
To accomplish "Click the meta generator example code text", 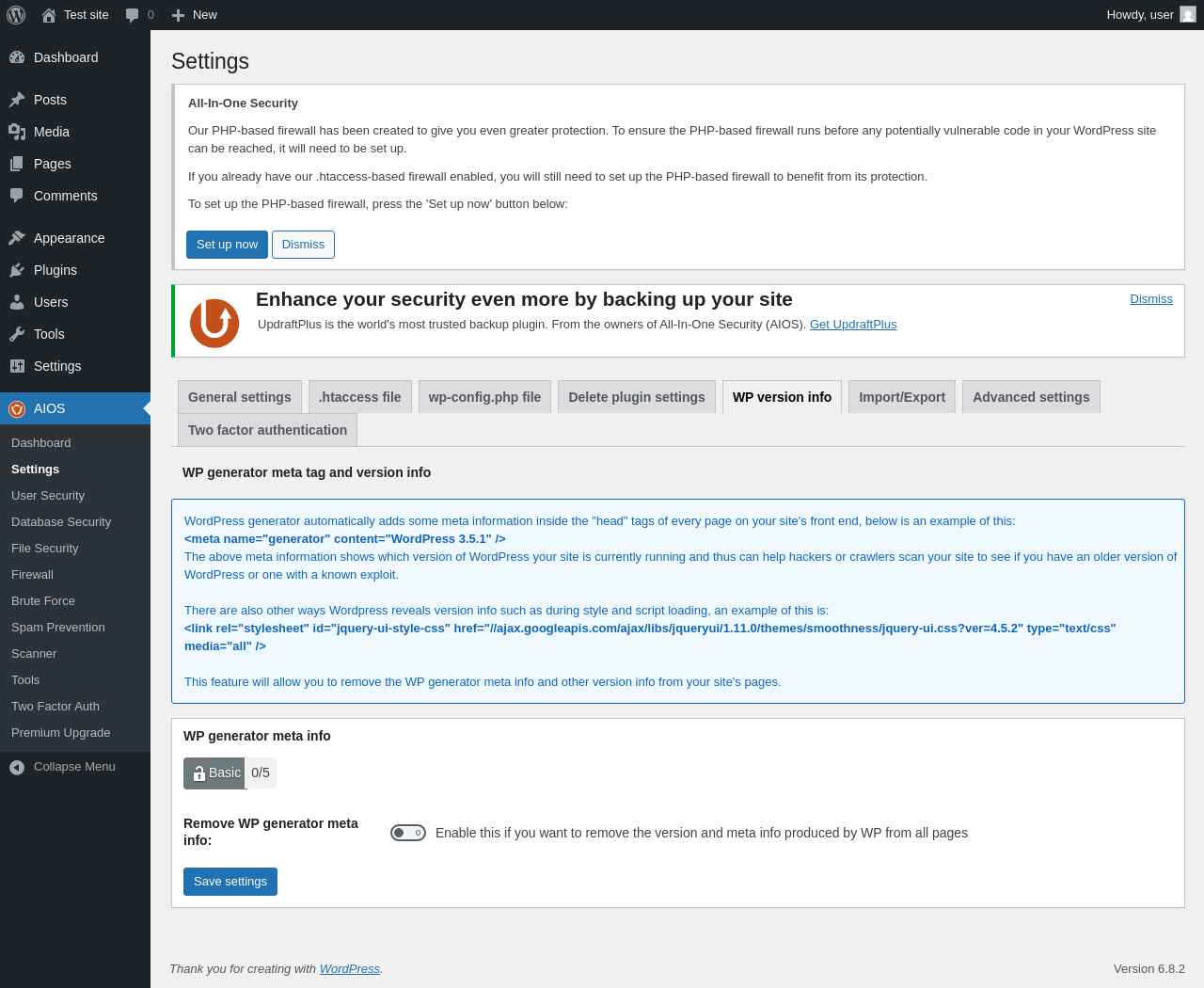I will 345,539.
